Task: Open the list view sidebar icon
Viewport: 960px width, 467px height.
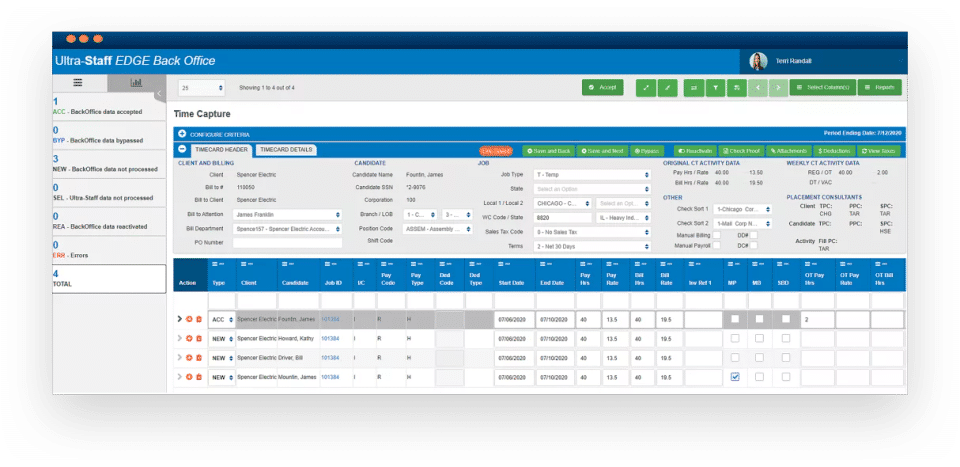Action: coord(78,83)
